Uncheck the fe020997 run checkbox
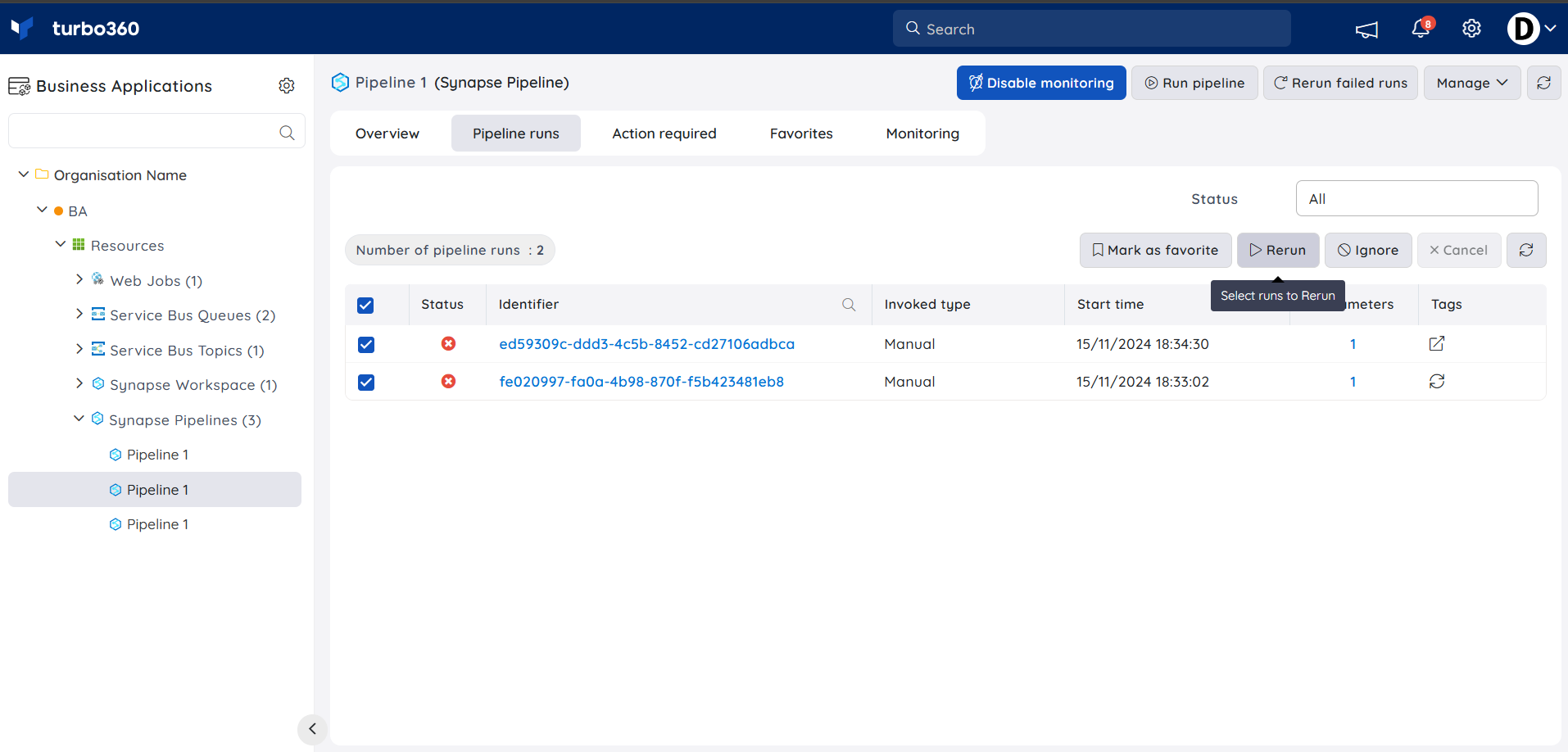 coord(366,383)
